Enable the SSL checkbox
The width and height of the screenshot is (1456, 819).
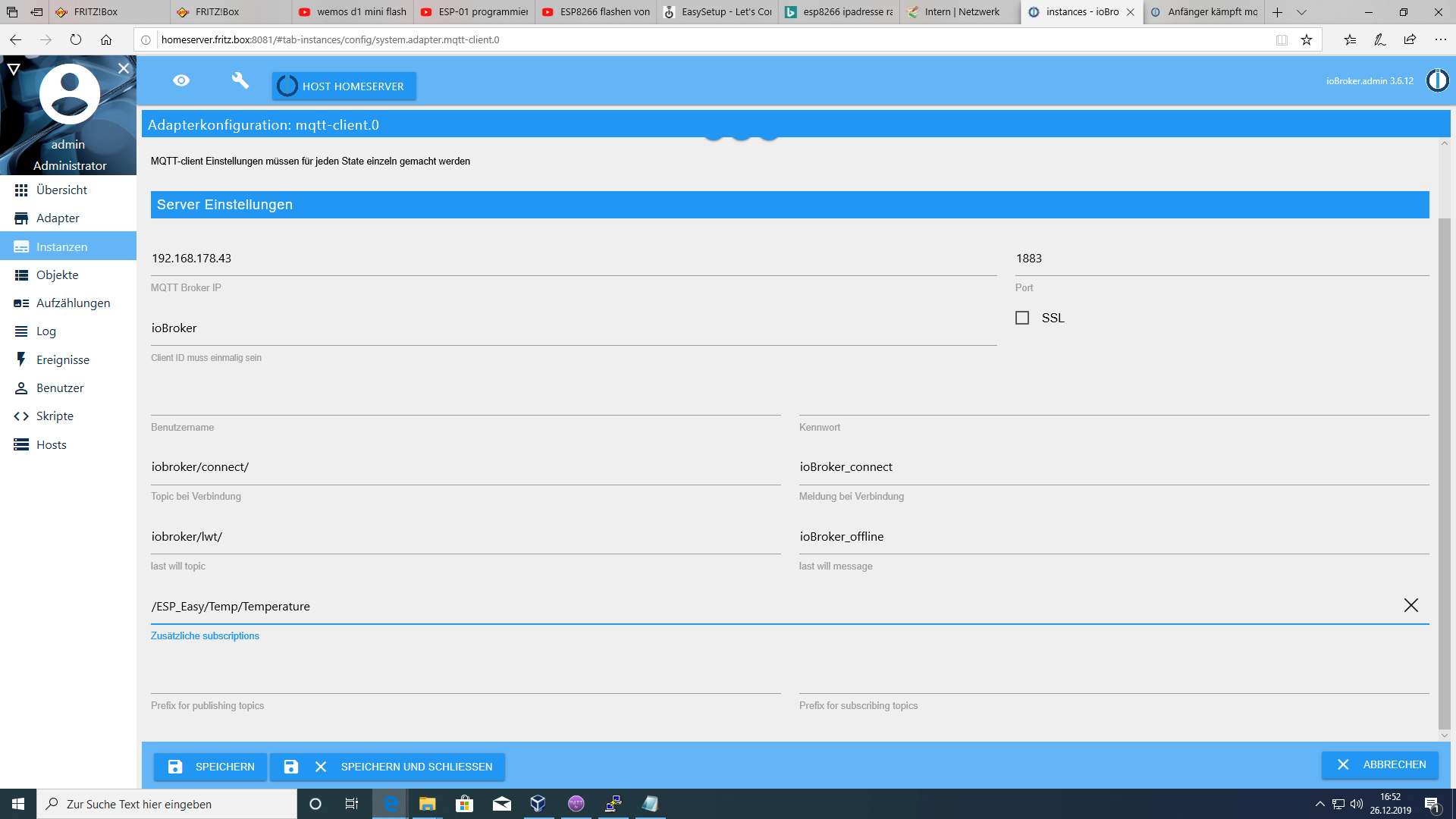tap(1022, 318)
